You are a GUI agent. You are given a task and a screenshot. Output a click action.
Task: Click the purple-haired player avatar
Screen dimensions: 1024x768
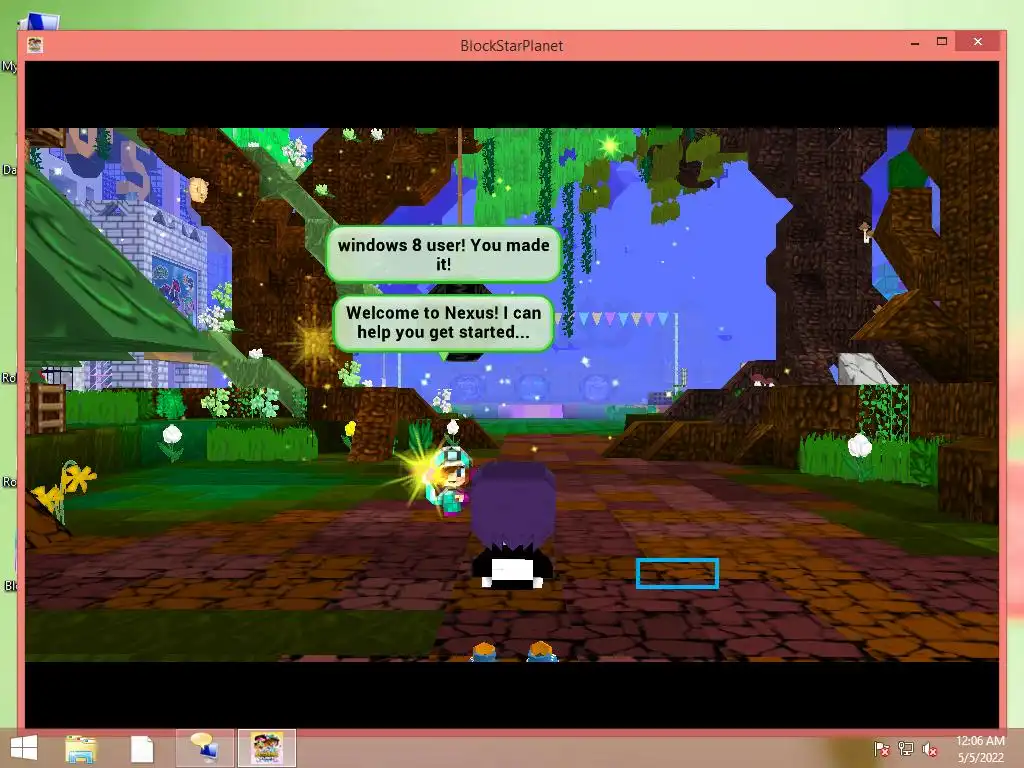[x=513, y=524]
